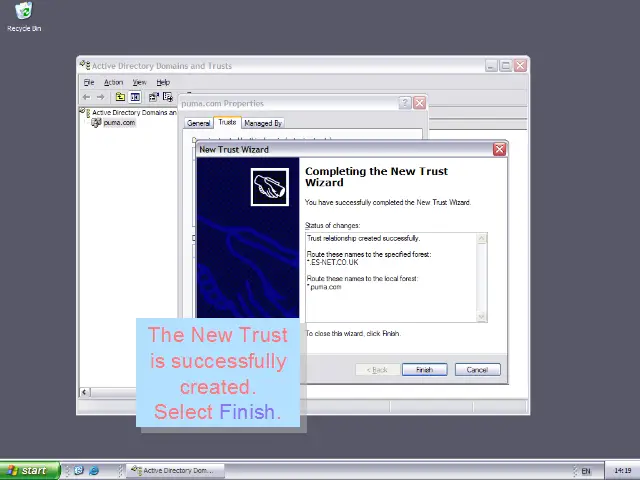Switch to the Managed By tab

coord(263,123)
